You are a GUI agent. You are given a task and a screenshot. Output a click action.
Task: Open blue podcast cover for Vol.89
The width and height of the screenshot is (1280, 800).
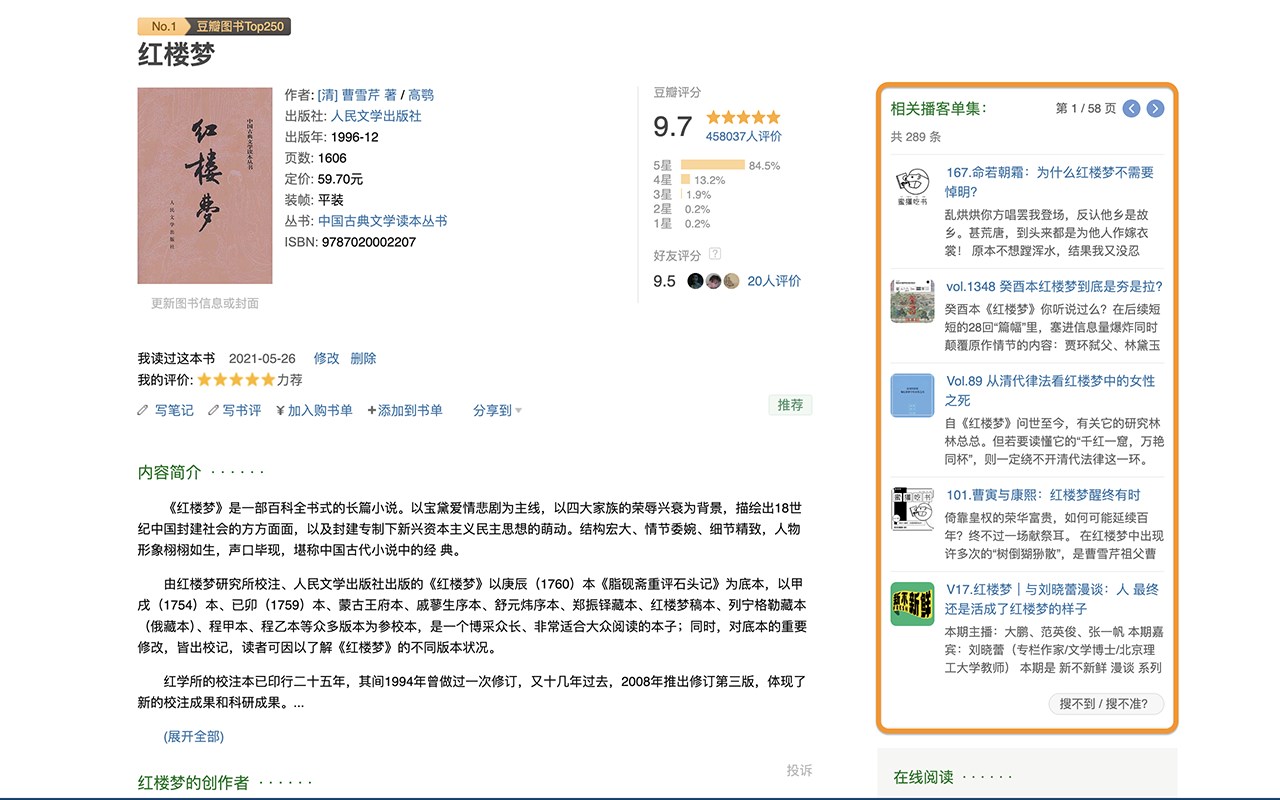[x=912, y=396]
